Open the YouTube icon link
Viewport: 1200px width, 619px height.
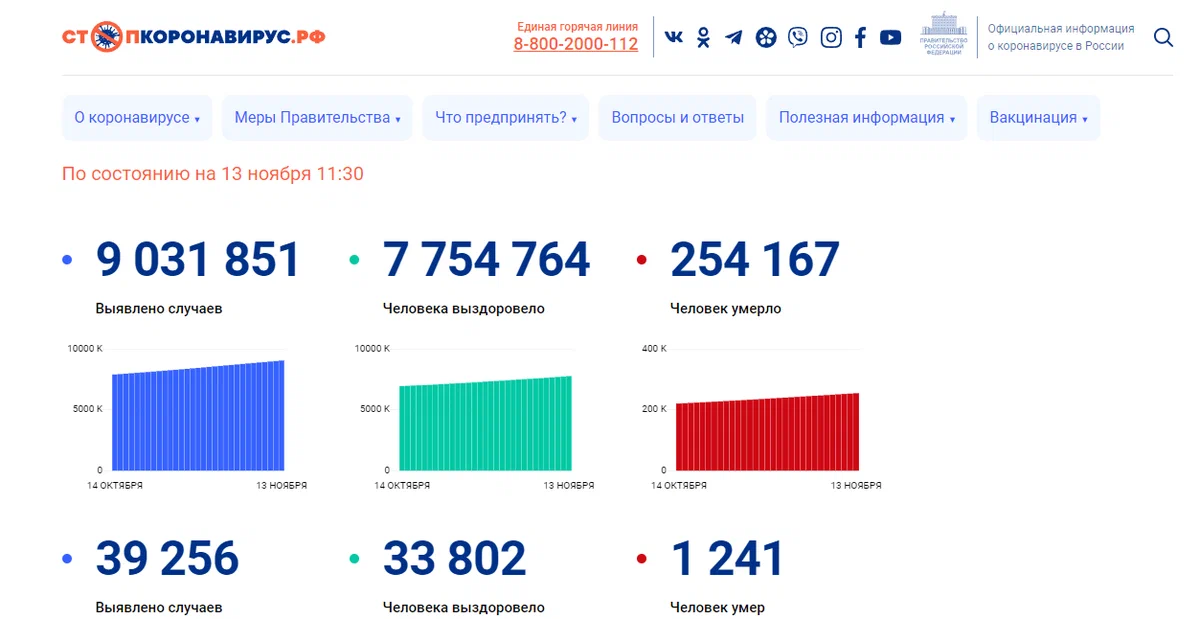coord(890,37)
